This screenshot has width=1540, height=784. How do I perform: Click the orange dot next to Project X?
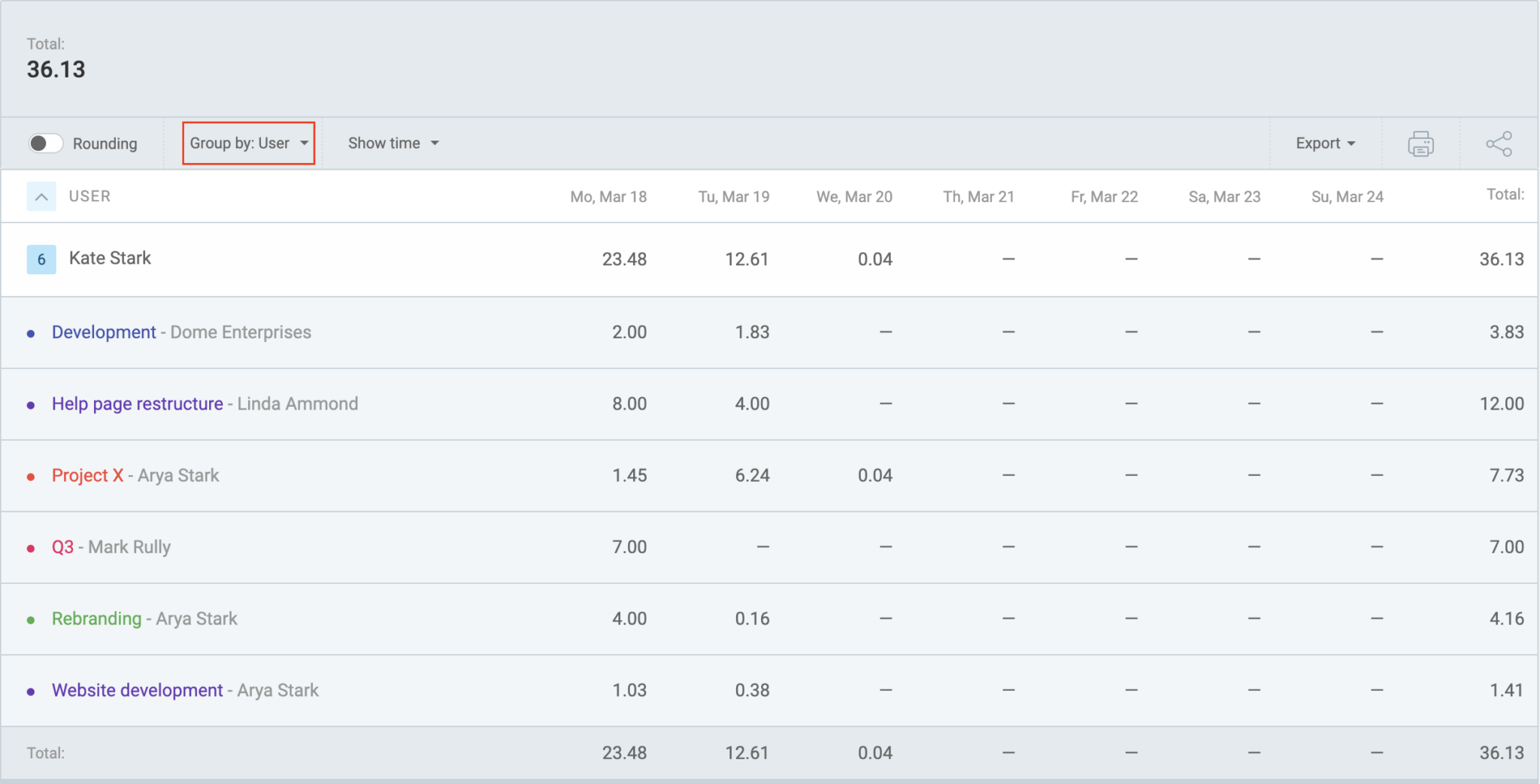click(30, 476)
